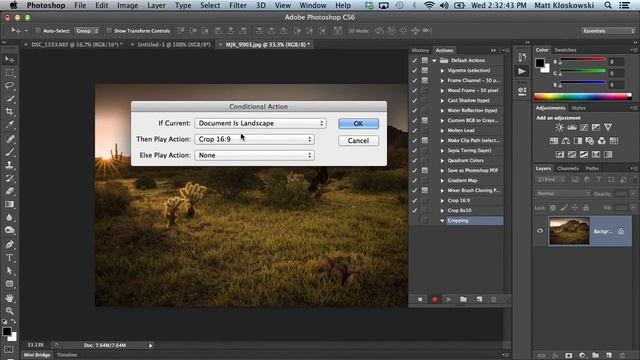Image resolution: width=640 pixels, height=360 pixels.
Task: Select the Brush tool
Action: [9, 152]
